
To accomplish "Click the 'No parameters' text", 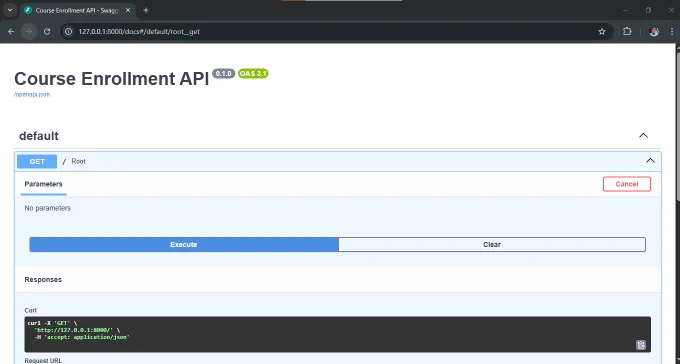I will pyautogui.click(x=47, y=208).
